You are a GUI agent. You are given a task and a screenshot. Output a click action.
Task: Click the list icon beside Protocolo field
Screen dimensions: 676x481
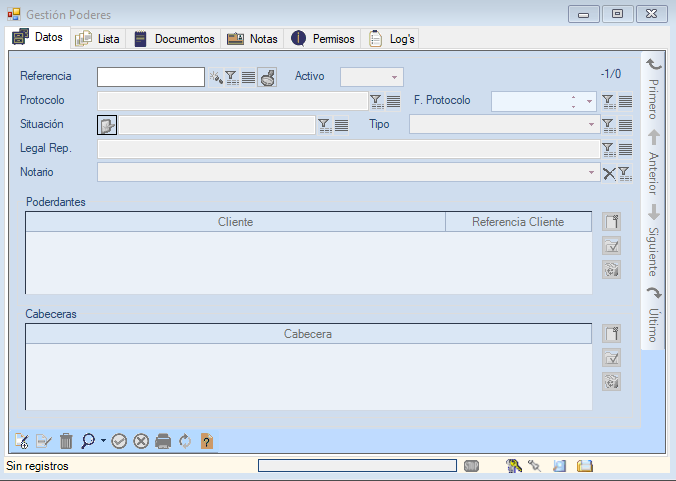coord(394,101)
